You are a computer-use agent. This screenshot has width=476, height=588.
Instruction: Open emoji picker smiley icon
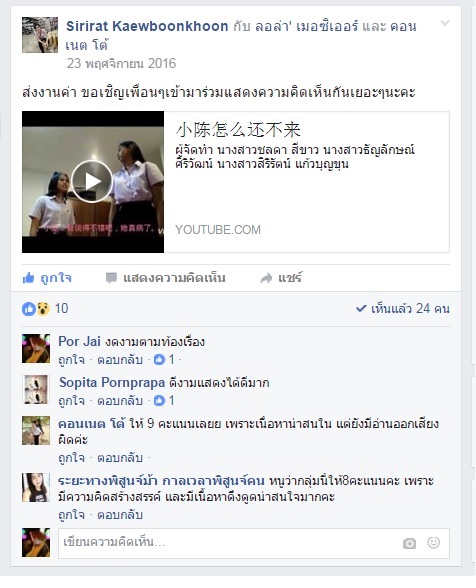[x=433, y=543]
